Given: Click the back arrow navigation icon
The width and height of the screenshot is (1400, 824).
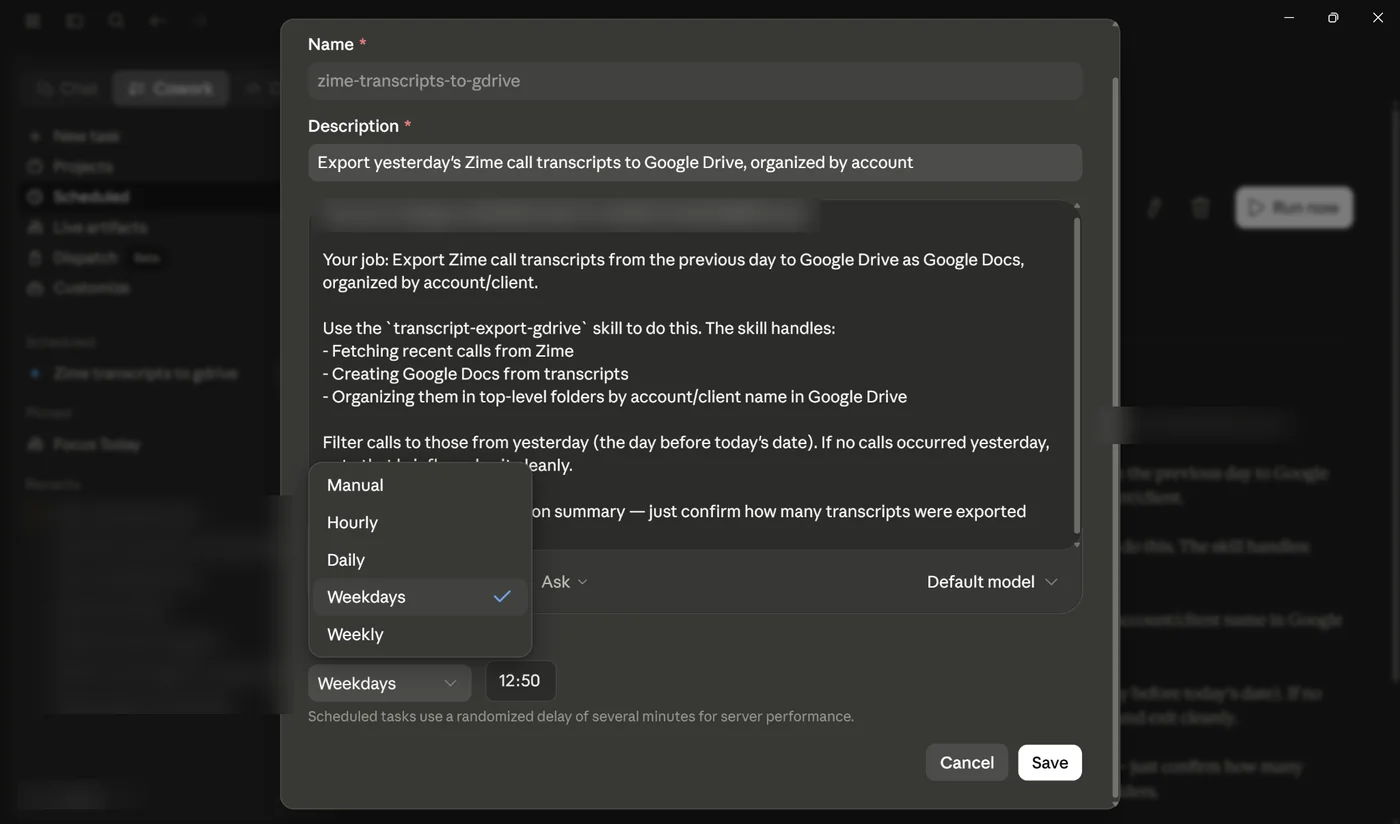Looking at the screenshot, I should tap(157, 20).
